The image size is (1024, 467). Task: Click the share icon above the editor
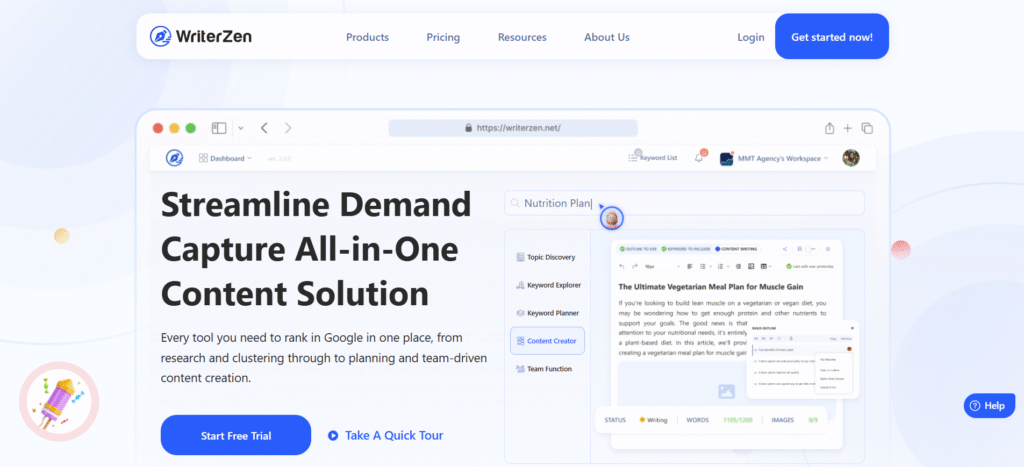coord(784,249)
